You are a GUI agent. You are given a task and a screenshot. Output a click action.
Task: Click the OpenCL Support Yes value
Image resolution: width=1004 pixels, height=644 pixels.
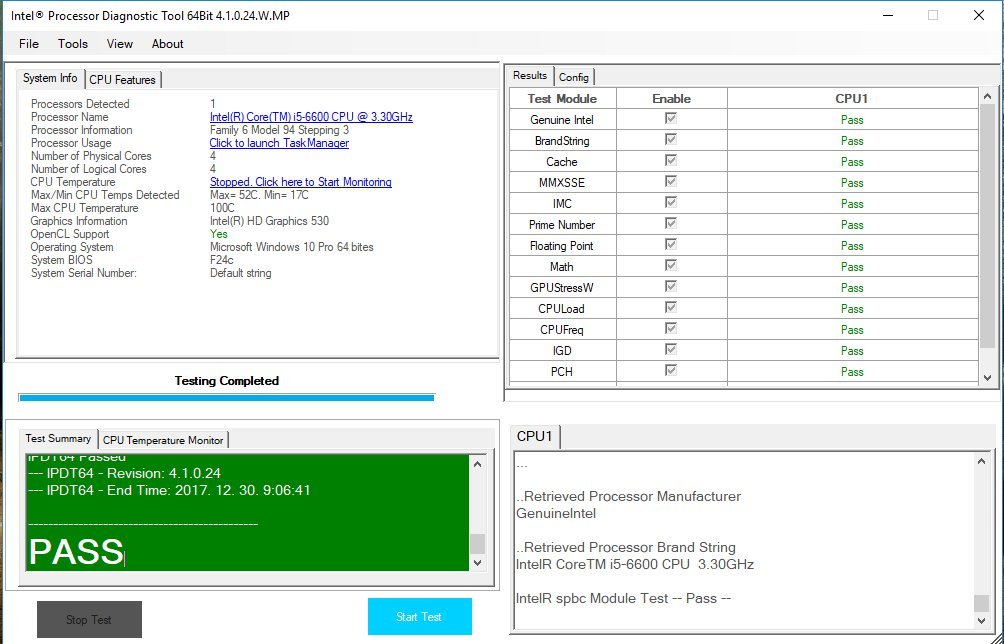pyautogui.click(x=218, y=234)
